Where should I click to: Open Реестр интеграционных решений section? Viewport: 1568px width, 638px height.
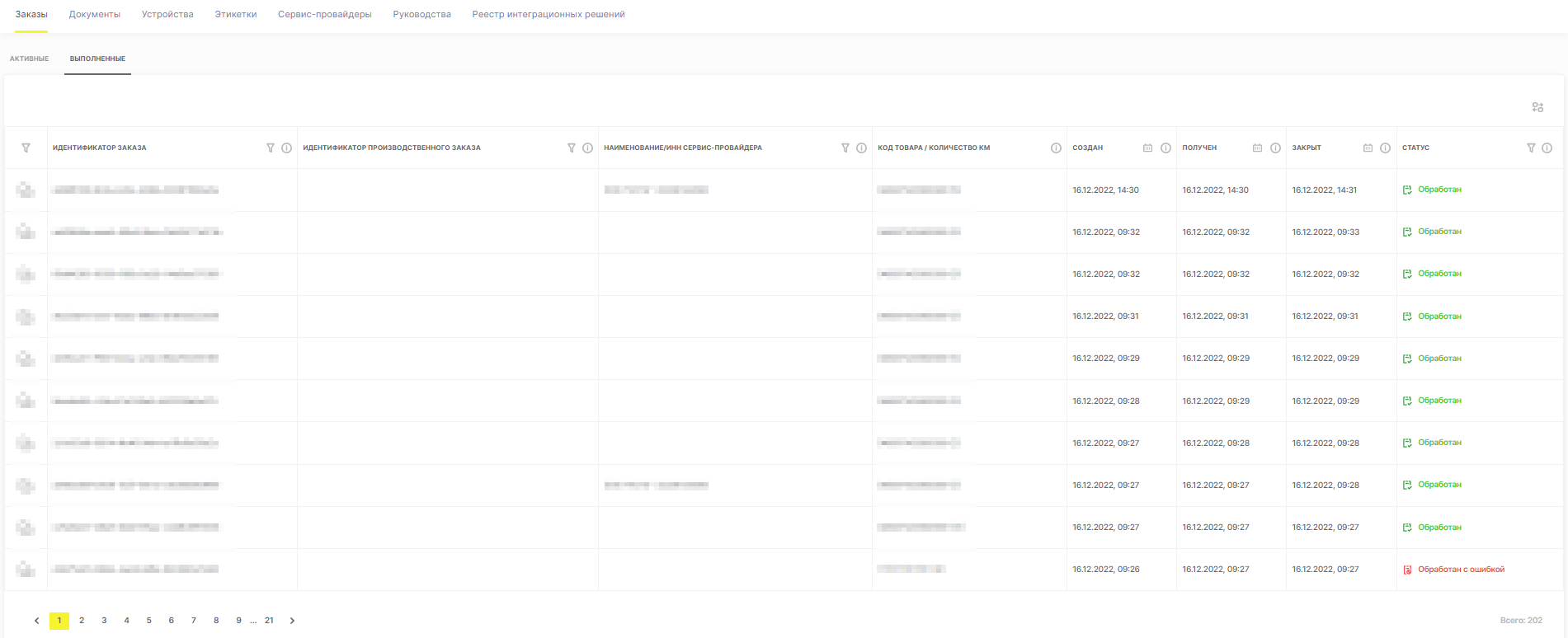coord(549,14)
